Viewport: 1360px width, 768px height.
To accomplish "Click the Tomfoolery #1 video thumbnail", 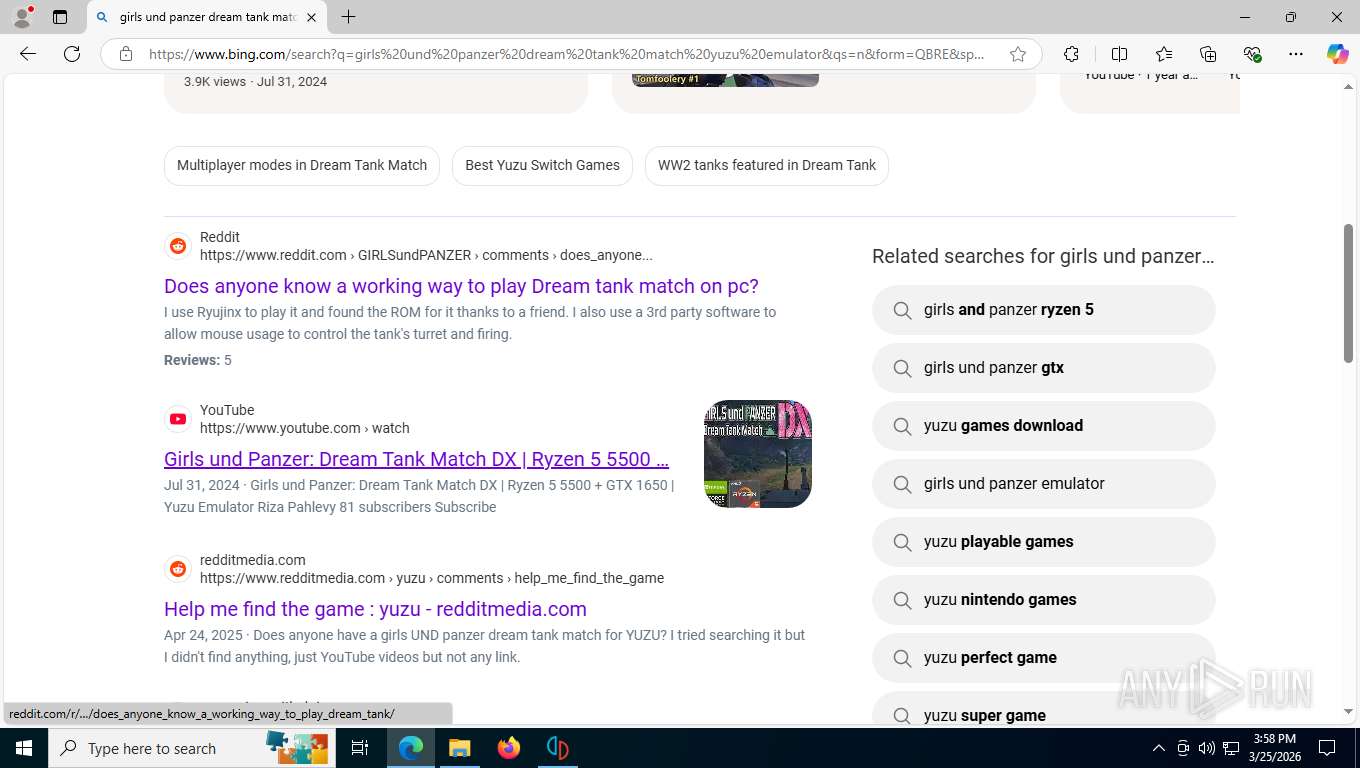I will [725, 80].
